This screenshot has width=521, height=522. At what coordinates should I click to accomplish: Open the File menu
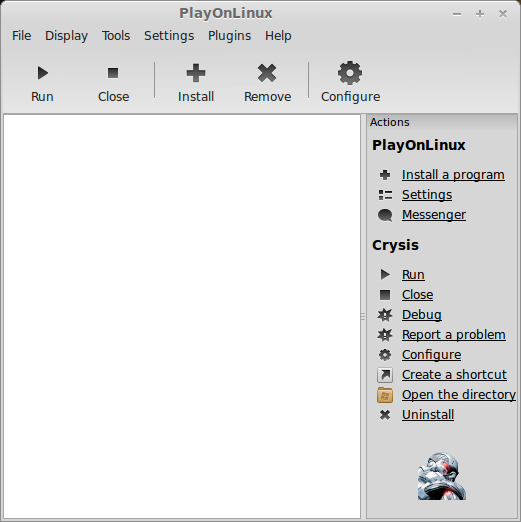coord(22,36)
